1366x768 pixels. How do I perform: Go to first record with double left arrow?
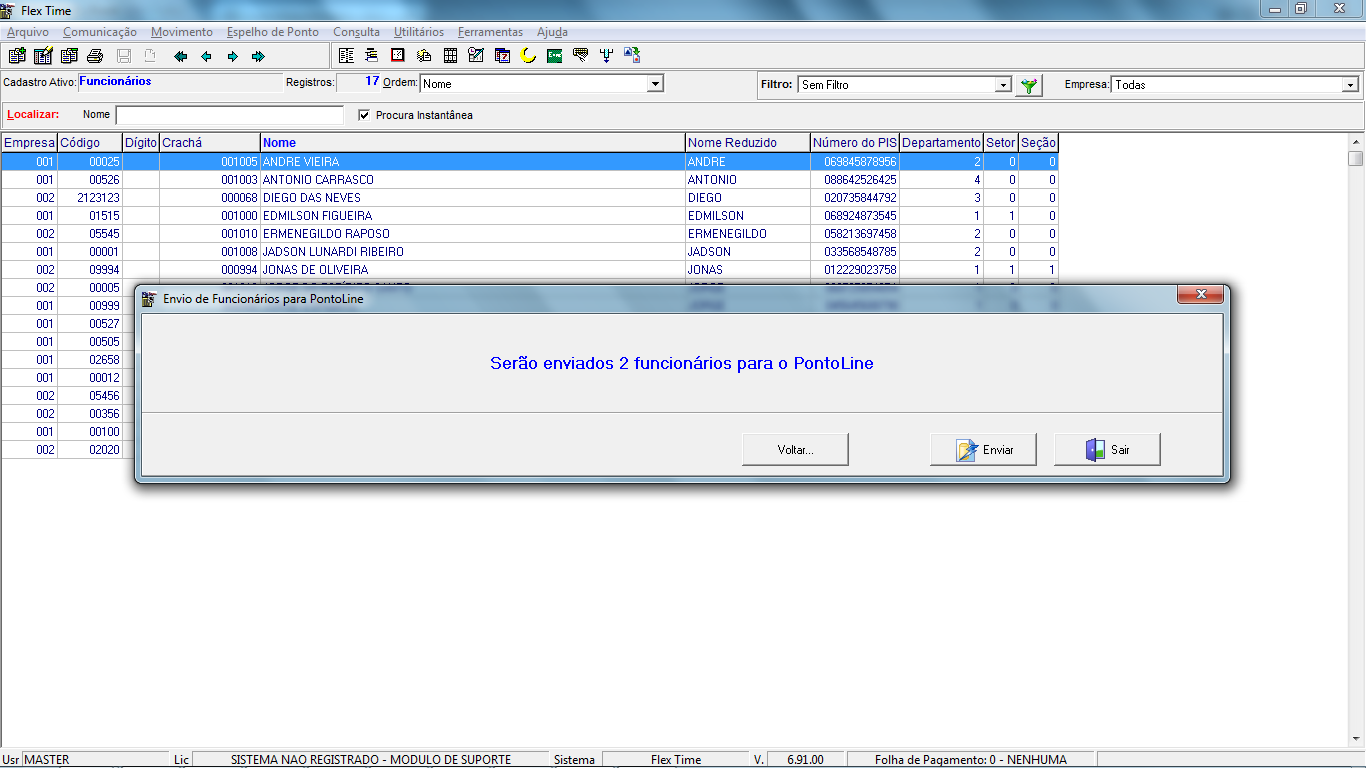(x=181, y=56)
